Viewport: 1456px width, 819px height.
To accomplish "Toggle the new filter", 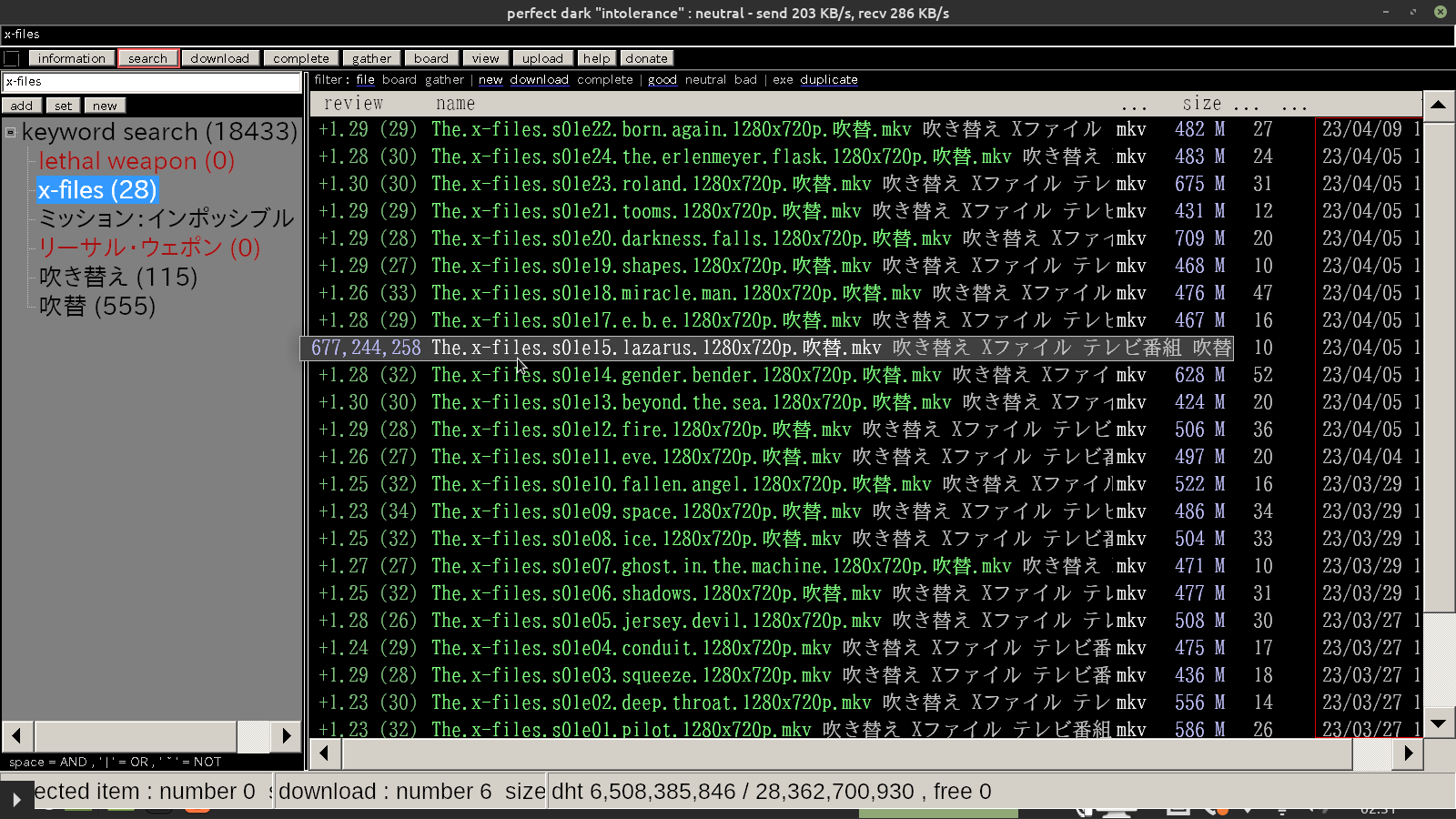I will coord(490,80).
